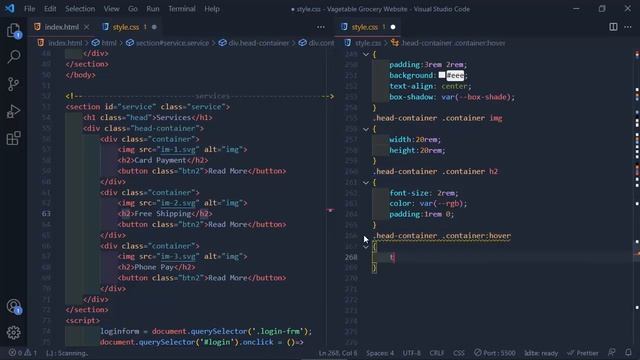Click html in the left breadcrumb
640x360 pixels.
click(109, 43)
